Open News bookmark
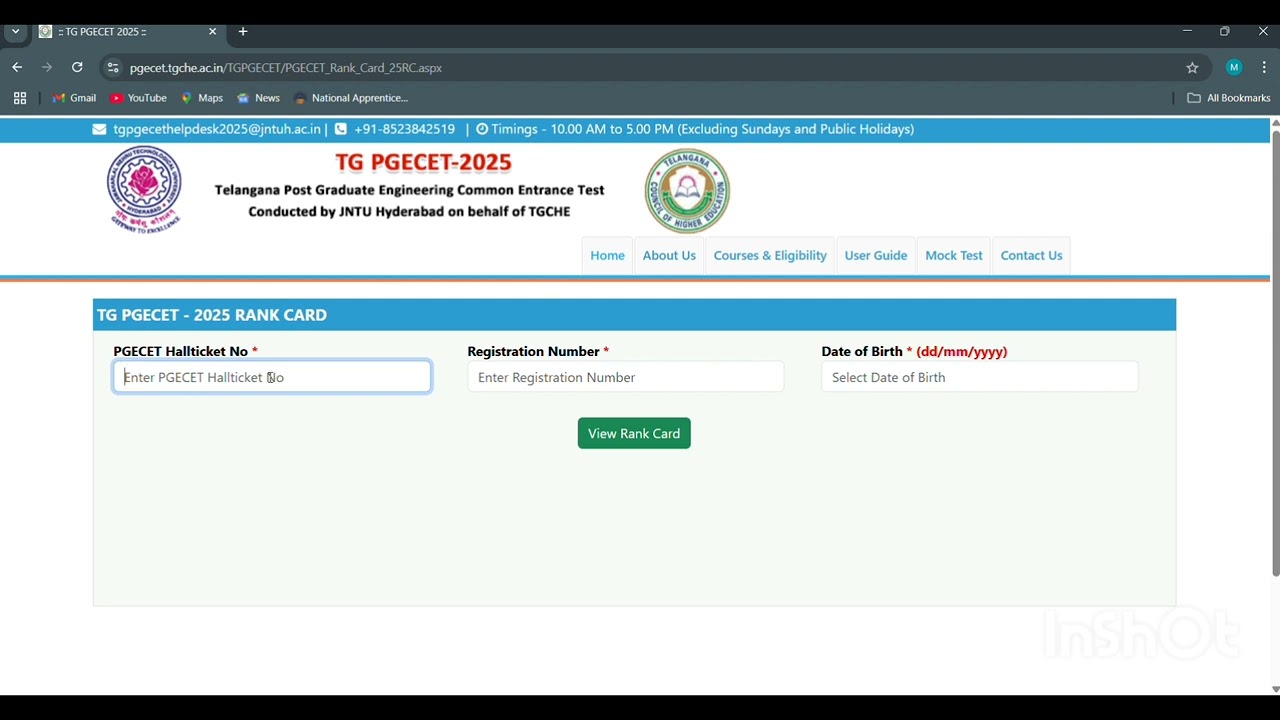The width and height of the screenshot is (1280, 720). [258, 98]
